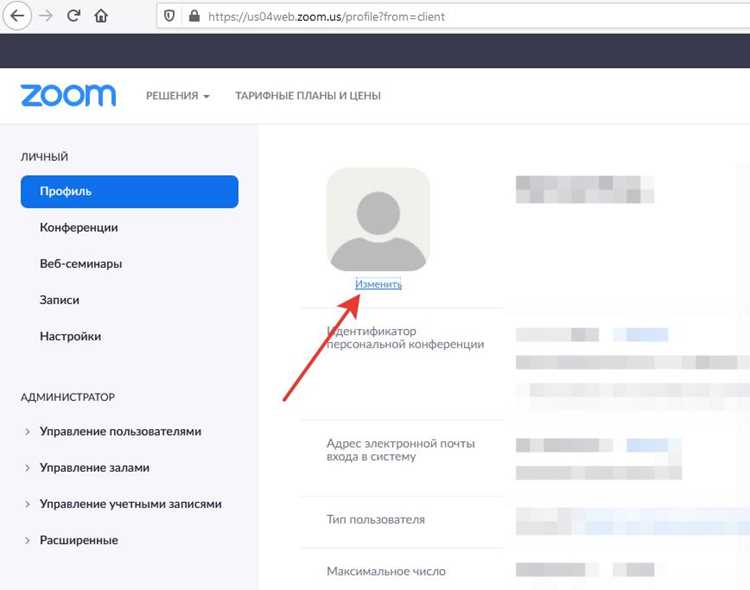Click the browser address bar URL

pyautogui.click(x=326, y=17)
